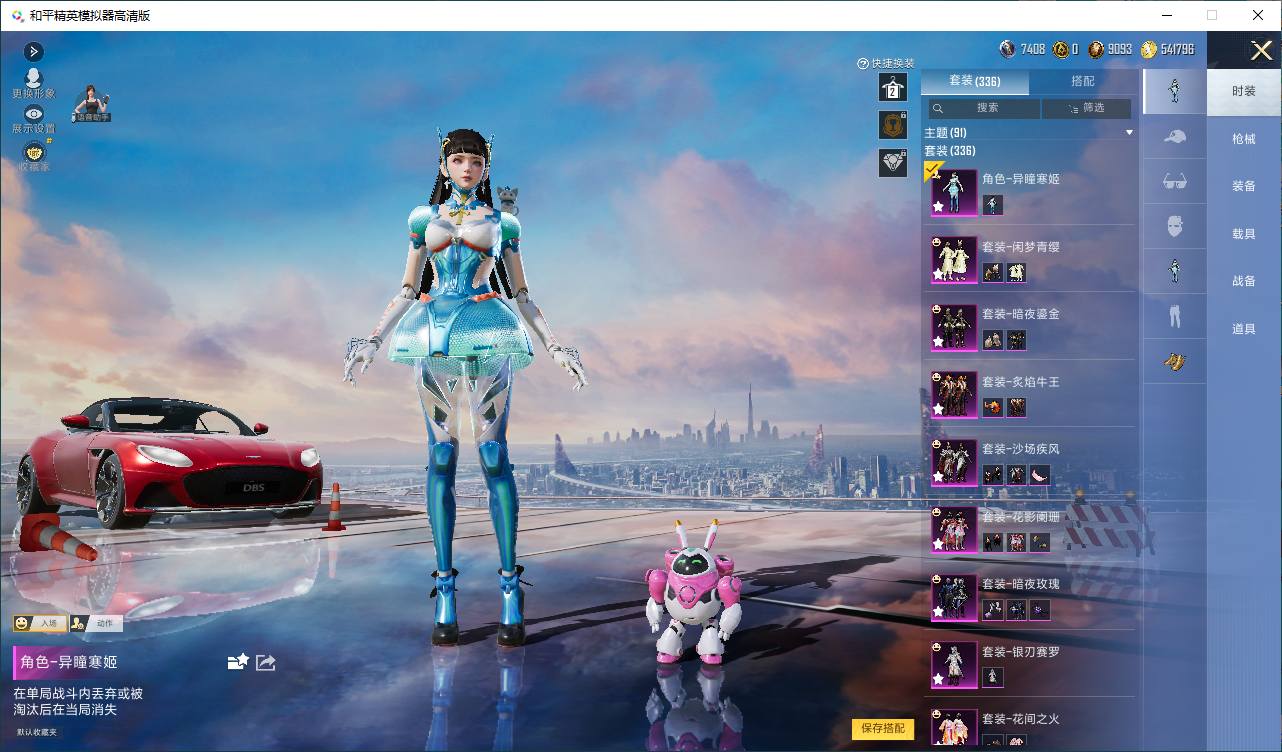Select the hat category icon
This screenshot has width=1282, height=752.
(x=1175, y=136)
